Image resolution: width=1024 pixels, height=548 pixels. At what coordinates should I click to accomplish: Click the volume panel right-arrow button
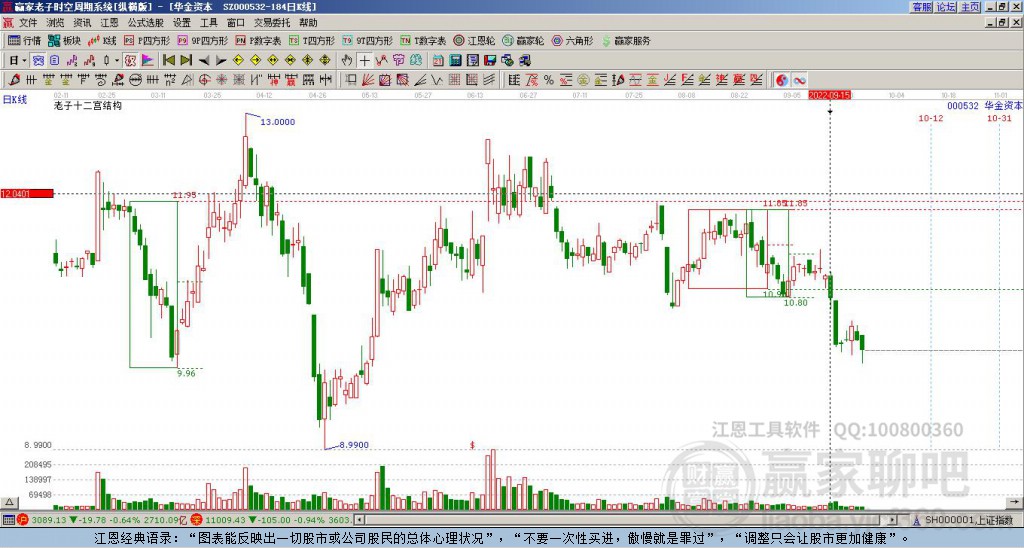tap(1016, 502)
